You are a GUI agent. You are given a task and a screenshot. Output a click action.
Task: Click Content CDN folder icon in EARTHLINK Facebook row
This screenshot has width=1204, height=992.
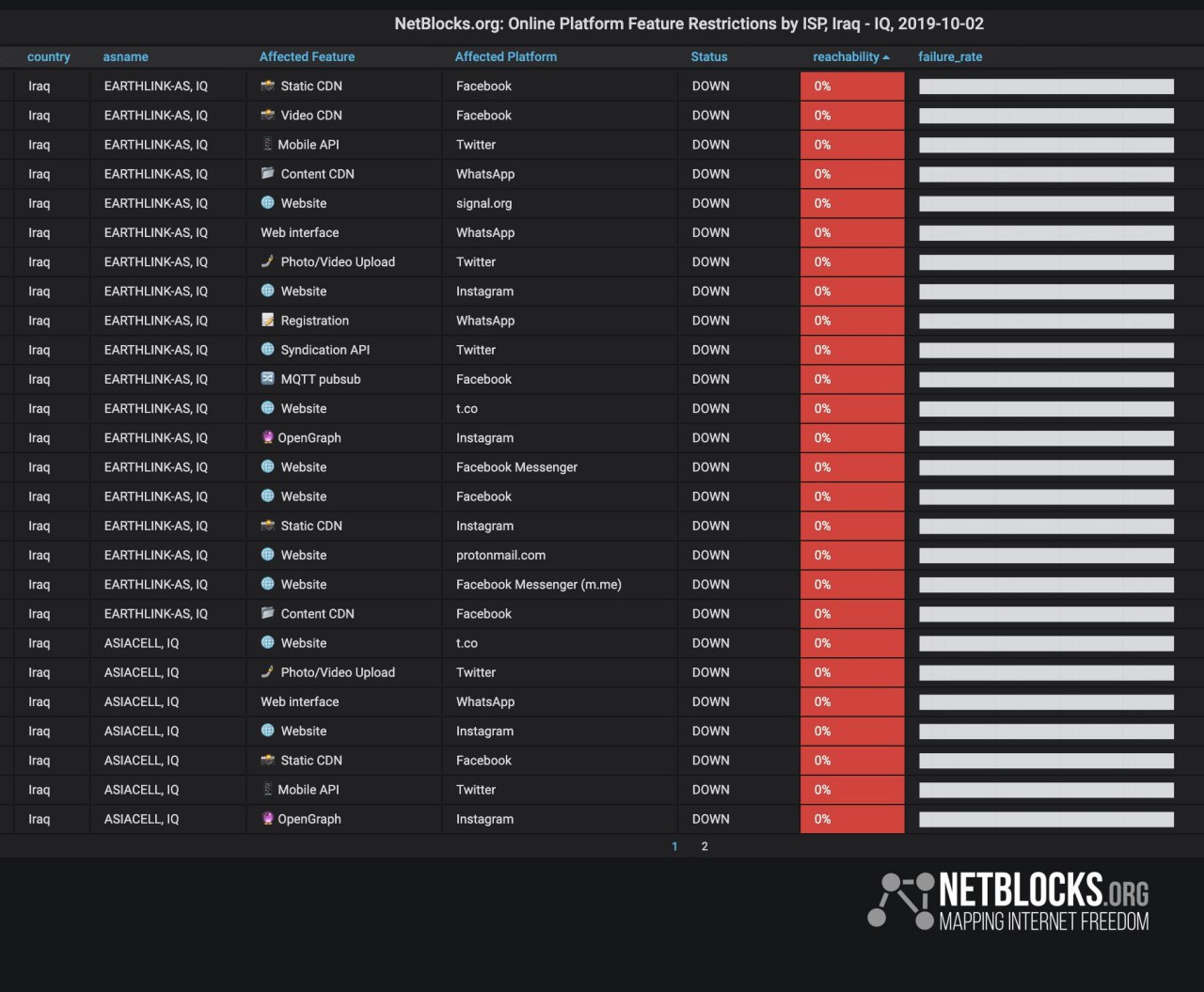pyautogui.click(x=268, y=613)
